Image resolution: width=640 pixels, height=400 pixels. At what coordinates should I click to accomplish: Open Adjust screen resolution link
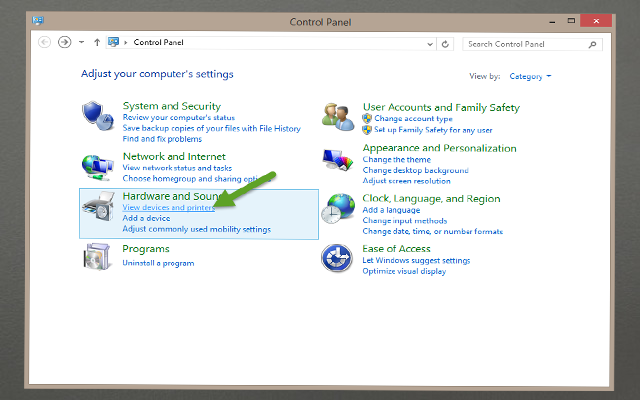(x=406, y=180)
